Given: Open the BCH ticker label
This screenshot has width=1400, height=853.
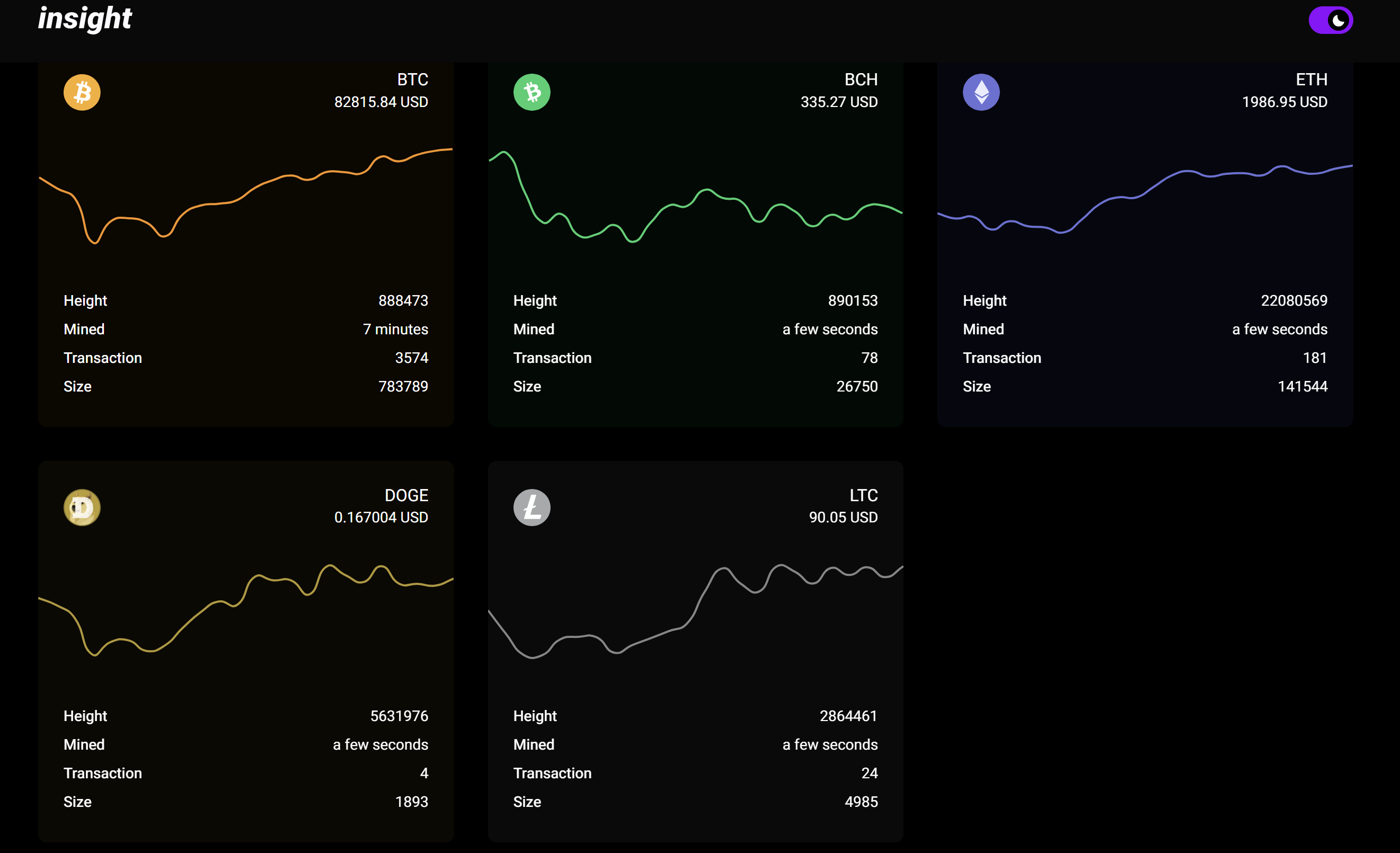Looking at the screenshot, I should coord(861,79).
